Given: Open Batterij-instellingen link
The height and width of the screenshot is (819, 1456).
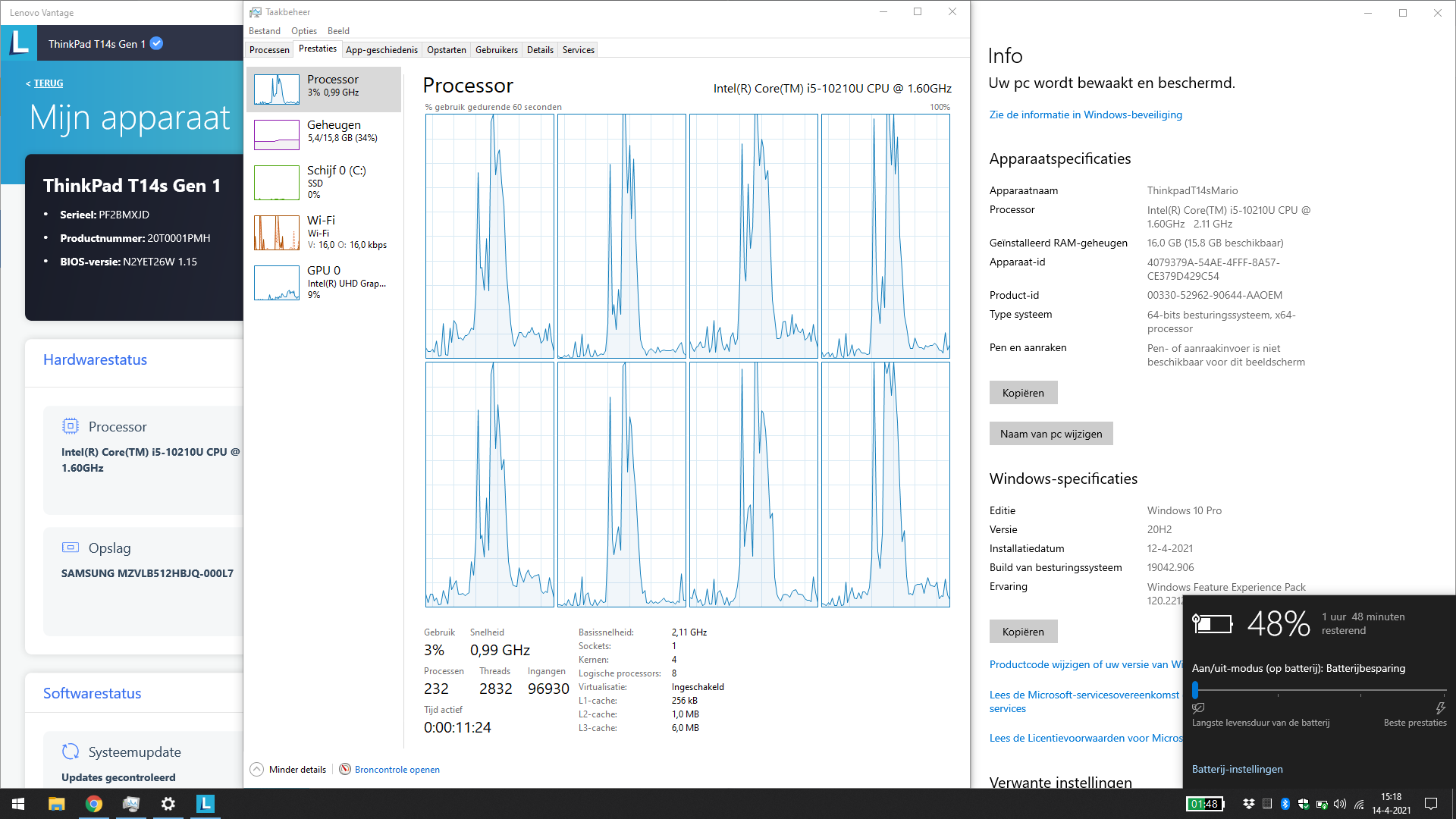Looking at the screenshot, I should (1237, 769).
